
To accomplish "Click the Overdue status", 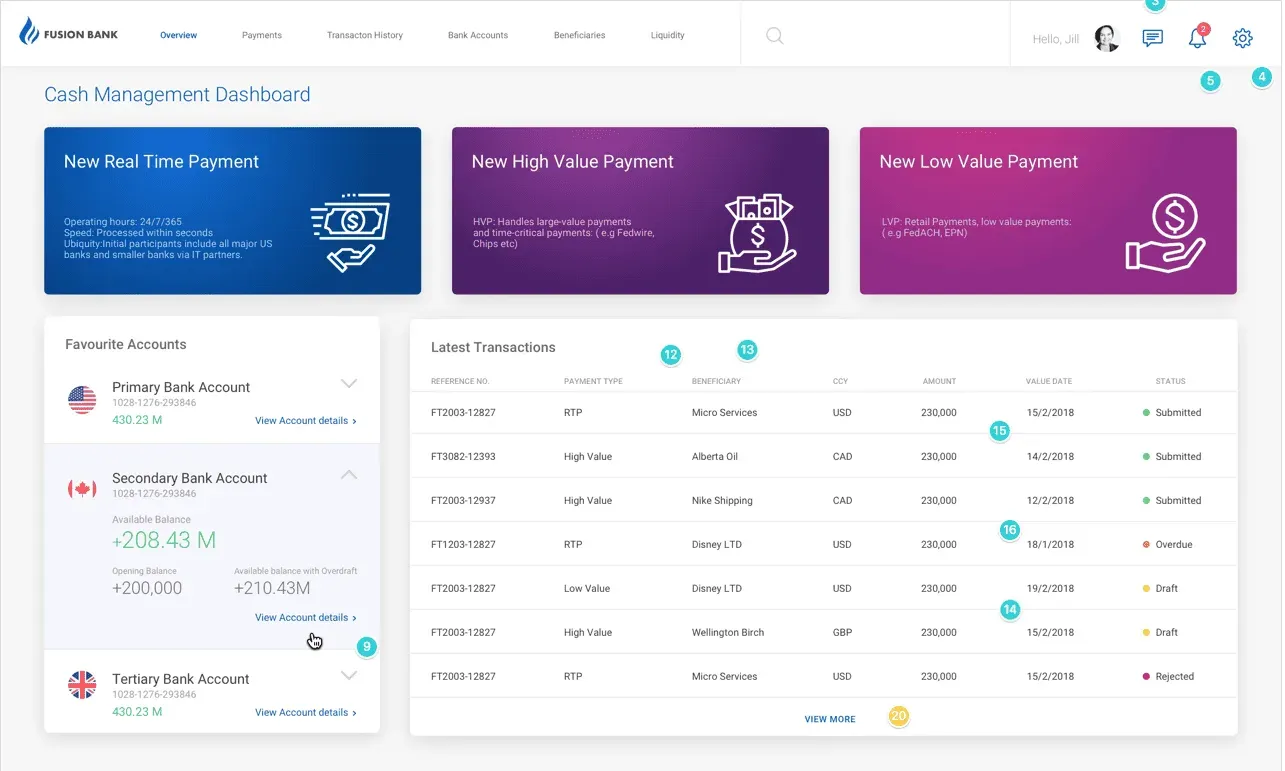I will pos(1168,545).
